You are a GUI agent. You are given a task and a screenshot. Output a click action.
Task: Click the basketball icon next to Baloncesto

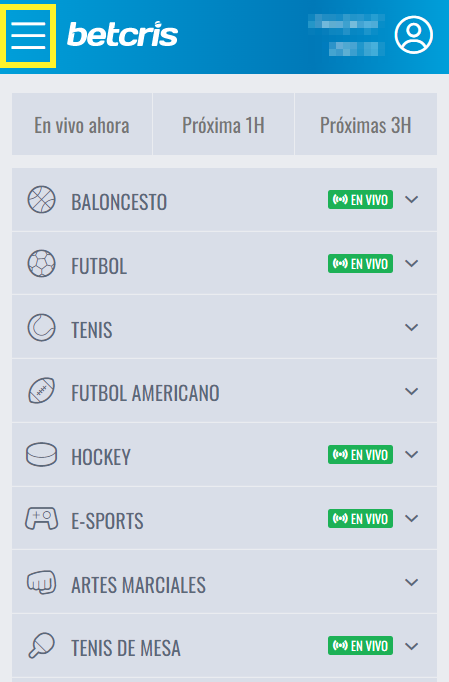click(x=41, y=200)
